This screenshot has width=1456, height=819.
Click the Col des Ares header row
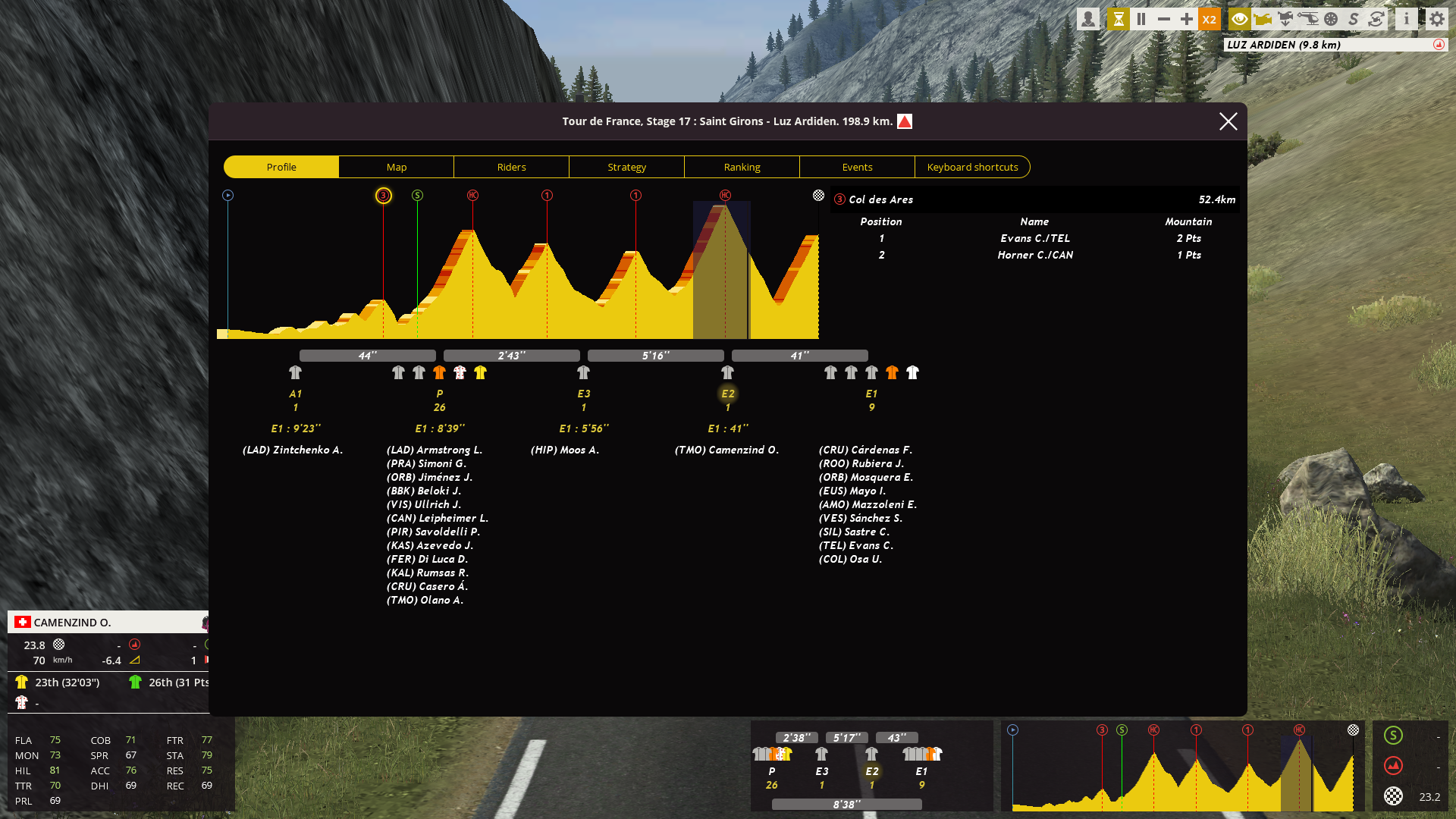[1035, 199]
